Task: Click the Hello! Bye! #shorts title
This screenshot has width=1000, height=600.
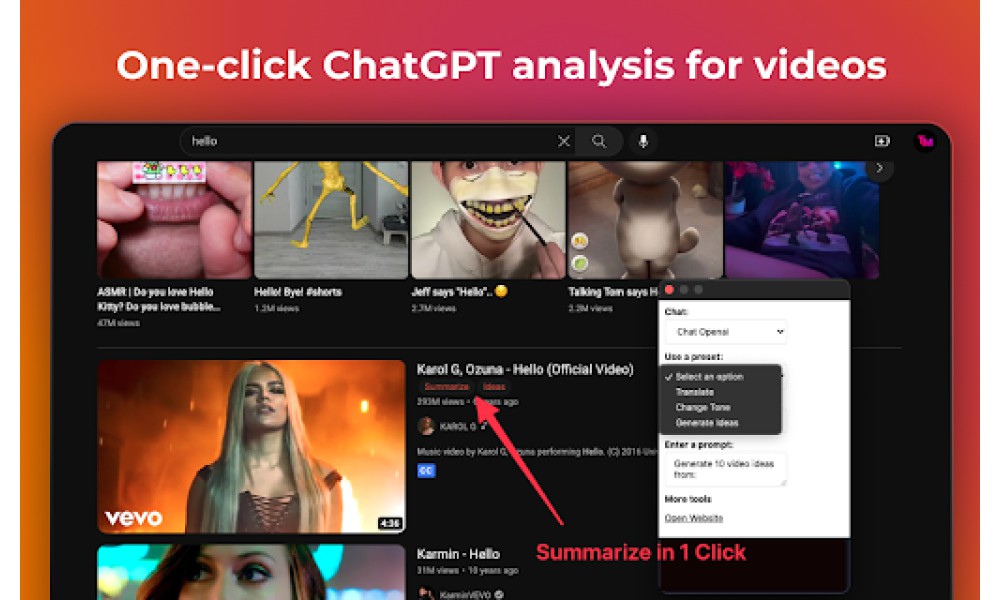Action: [298, 292]
